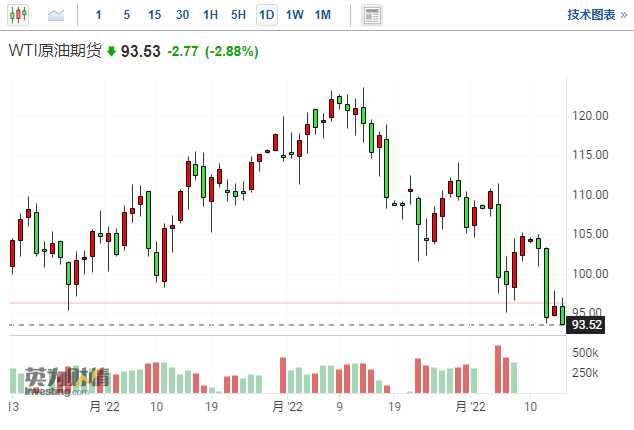Open the 技术图表 technical chart link
This screenshot has height=430, width=634.
591,15
